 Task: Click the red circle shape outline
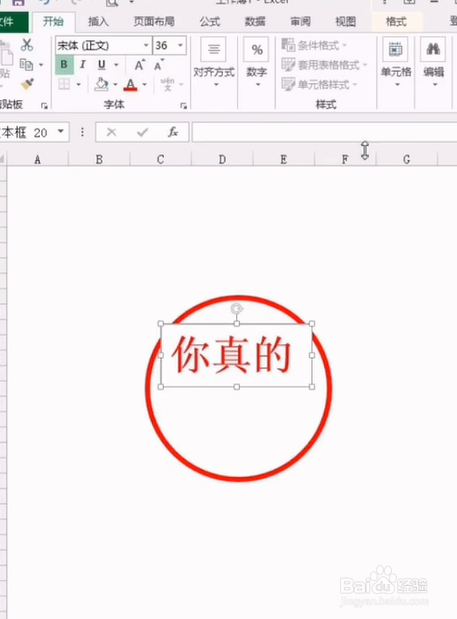tap(239, 479)
